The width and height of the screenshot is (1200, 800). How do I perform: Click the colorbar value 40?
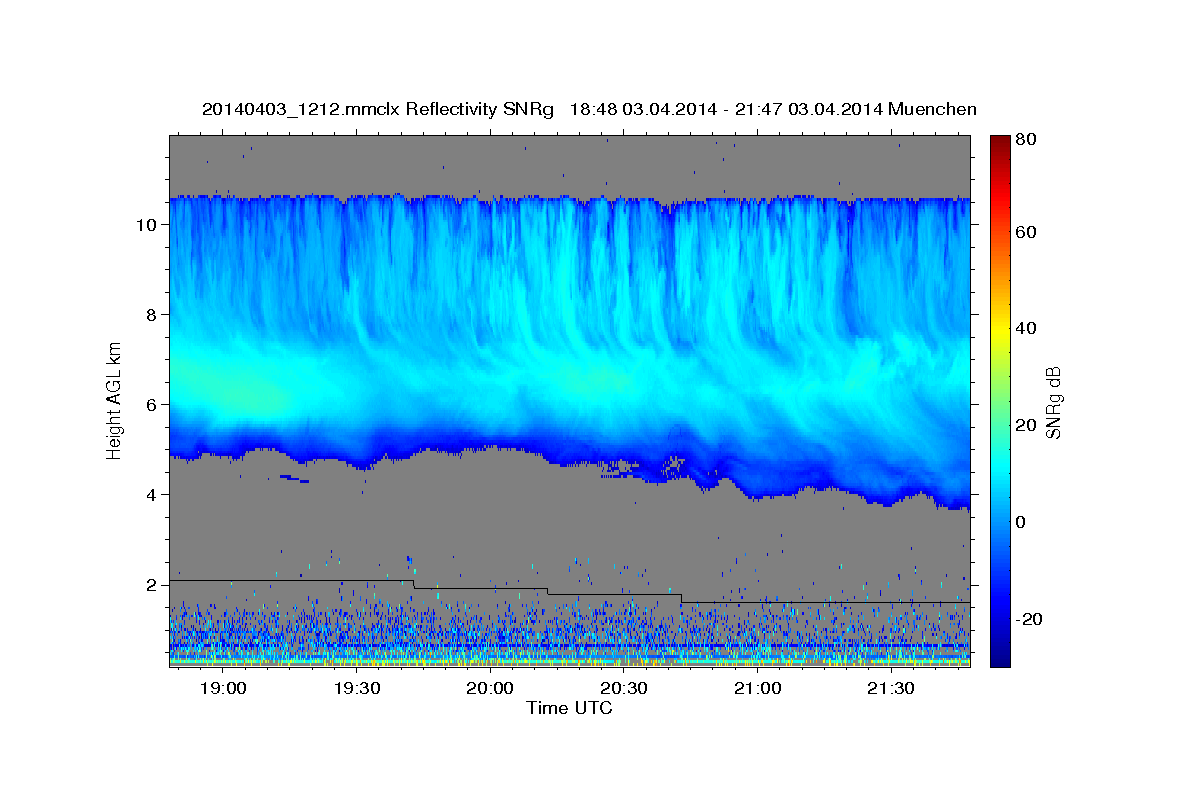click(1025, 328)
